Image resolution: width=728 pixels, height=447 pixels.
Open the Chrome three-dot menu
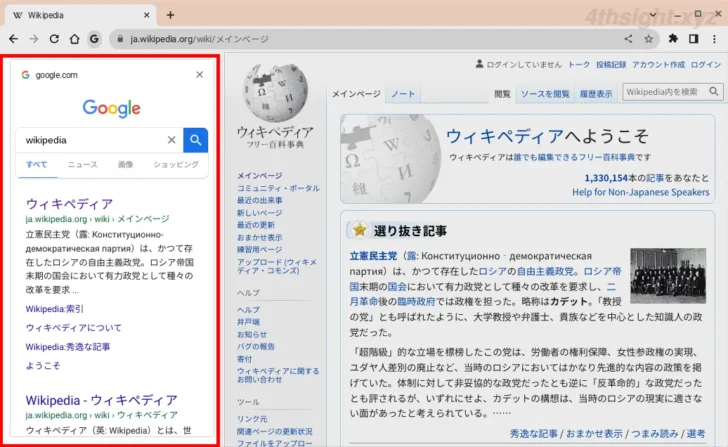(714, 39)
